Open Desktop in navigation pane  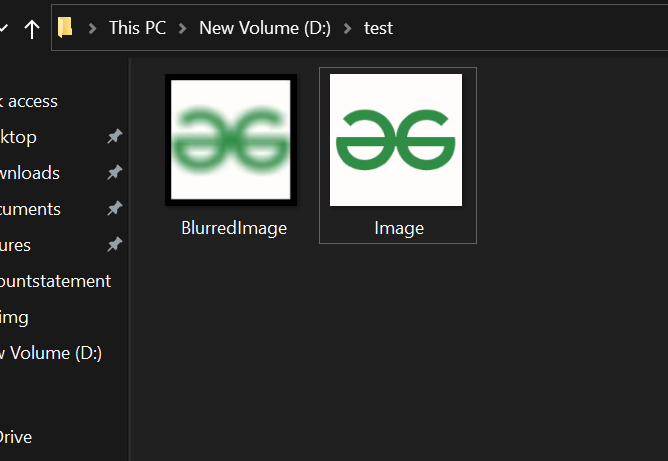18,137
